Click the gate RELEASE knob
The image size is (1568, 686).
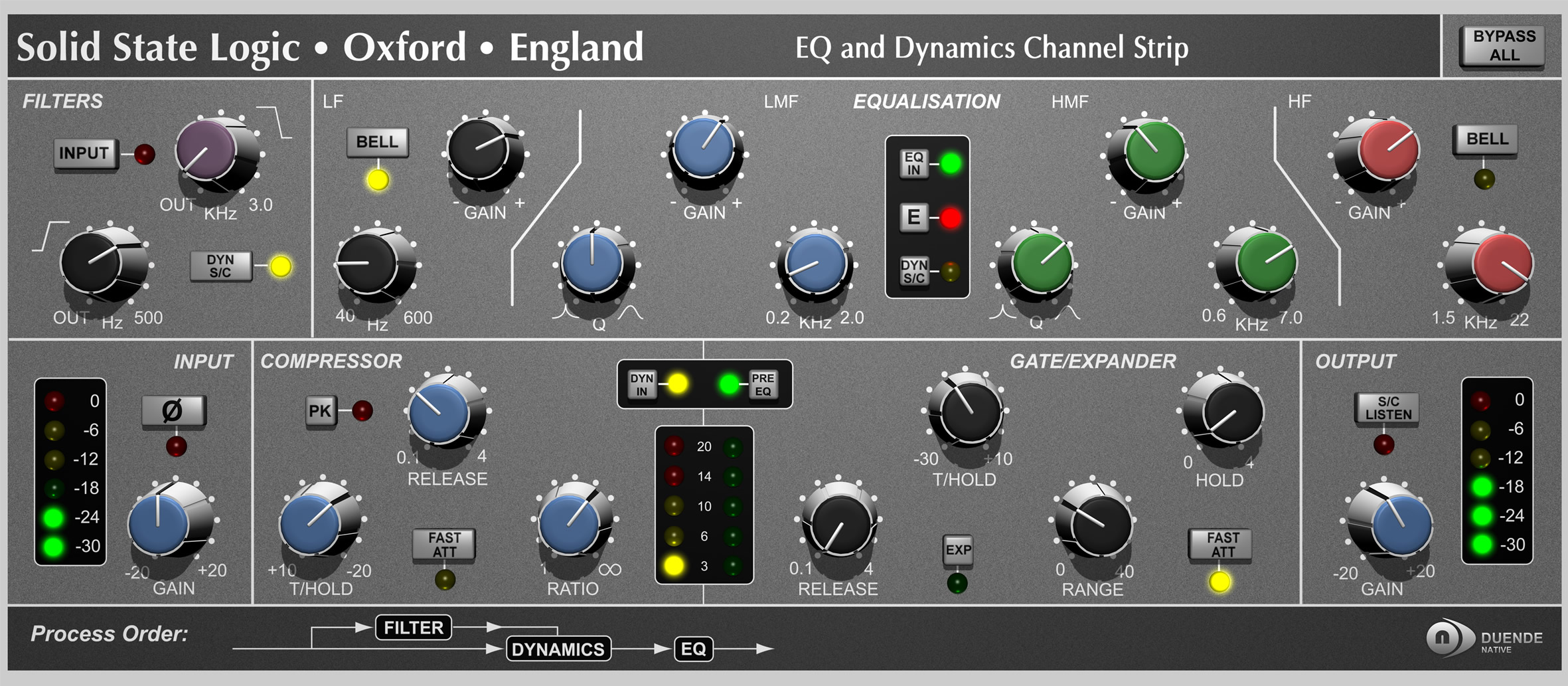click(840, 521)
